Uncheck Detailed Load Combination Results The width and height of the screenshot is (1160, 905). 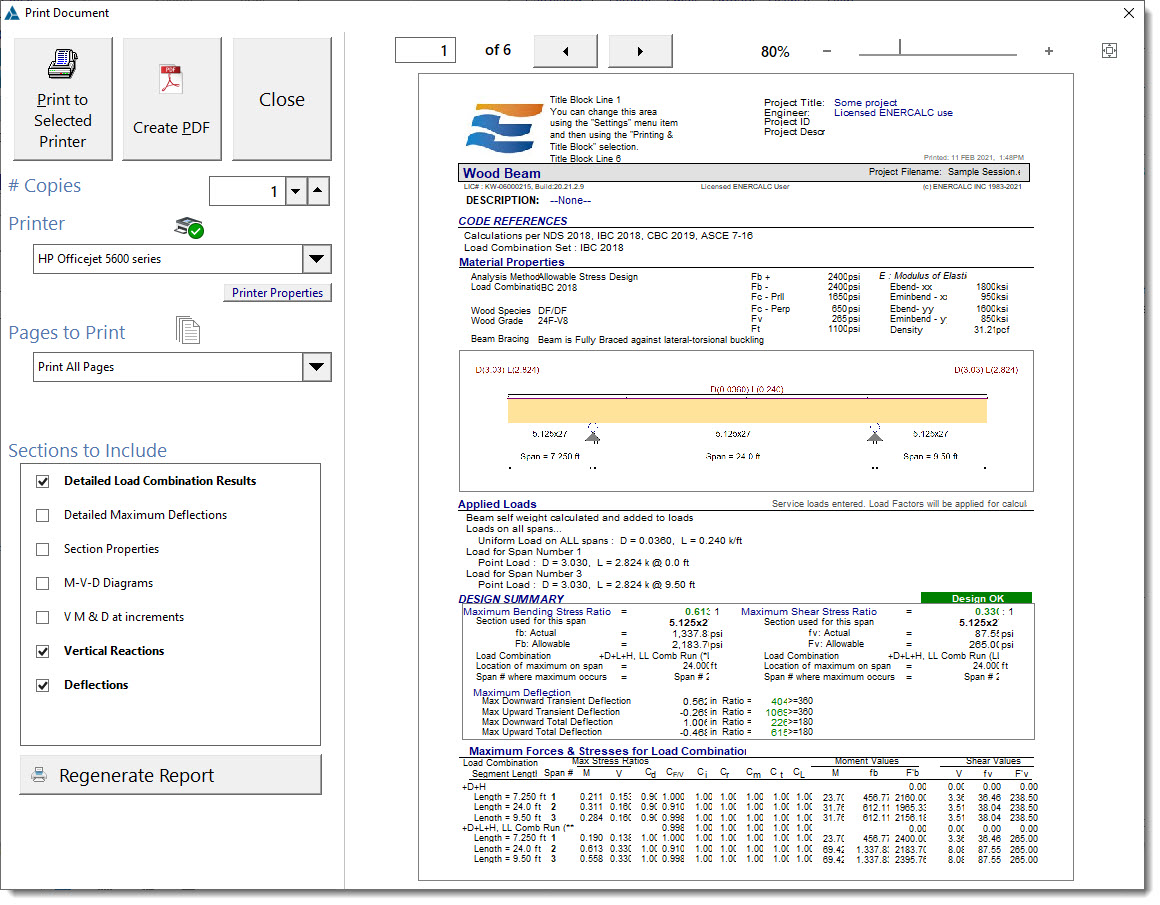coord(43,481)
